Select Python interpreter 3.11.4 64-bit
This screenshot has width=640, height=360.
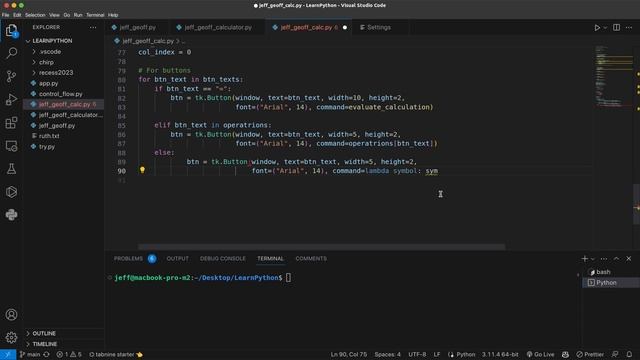coord(500,354)
